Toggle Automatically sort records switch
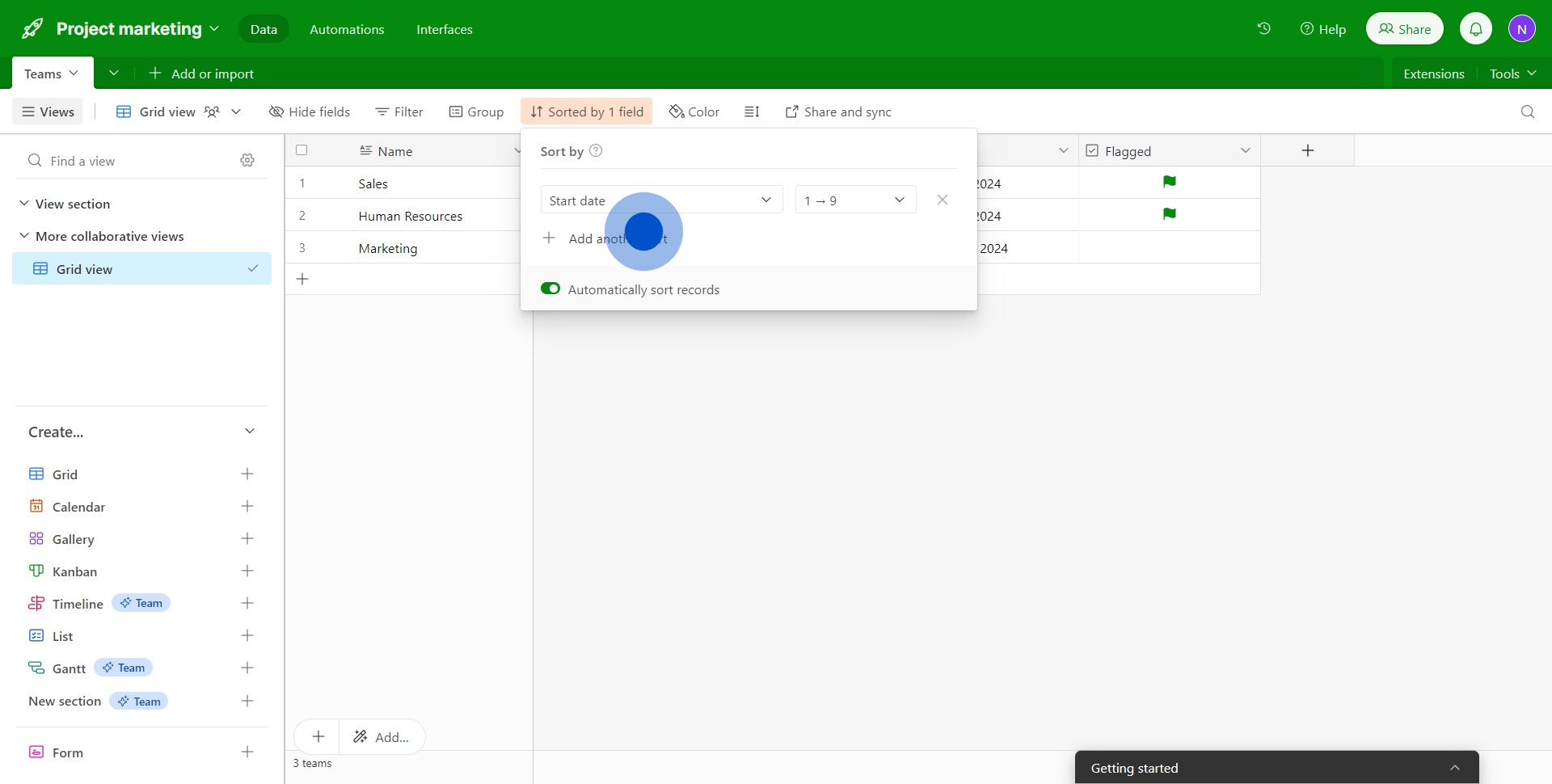Viewport: 1552px width, 784px height. pyautogui.click(x=550, y=289)
